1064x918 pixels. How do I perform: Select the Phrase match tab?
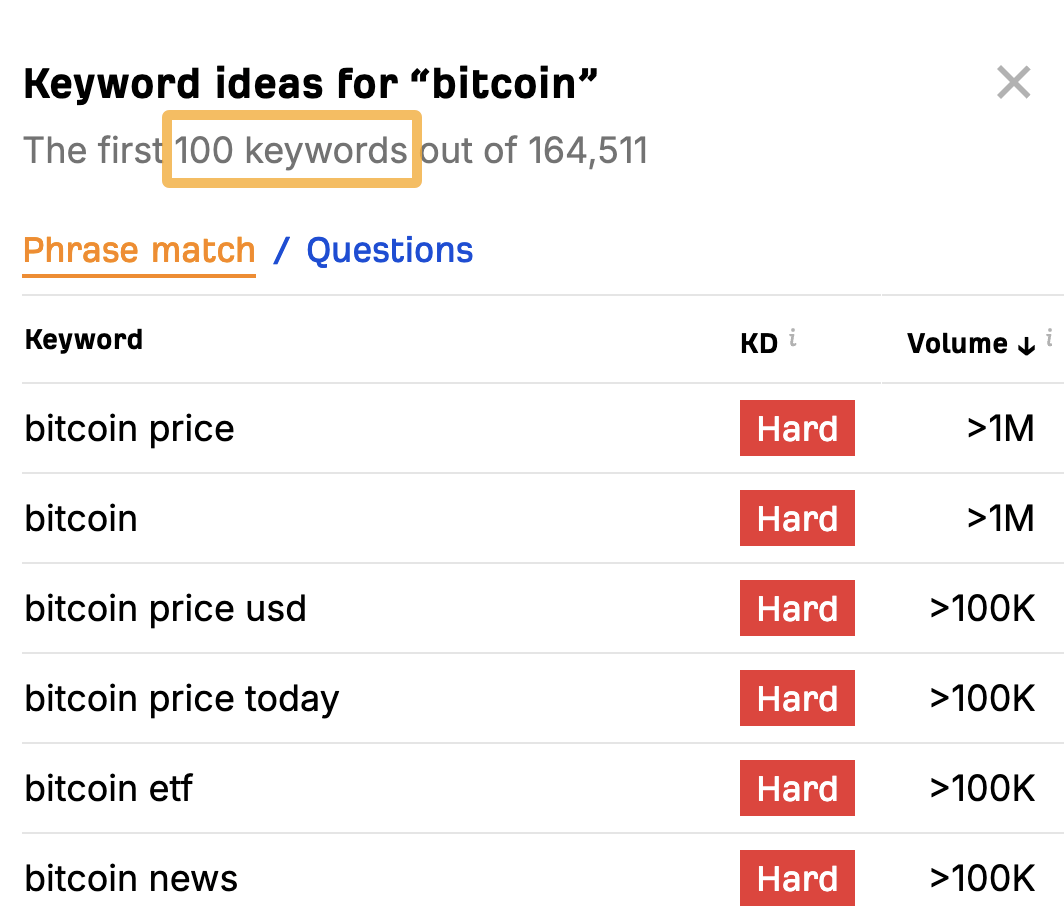click(139, 250)
